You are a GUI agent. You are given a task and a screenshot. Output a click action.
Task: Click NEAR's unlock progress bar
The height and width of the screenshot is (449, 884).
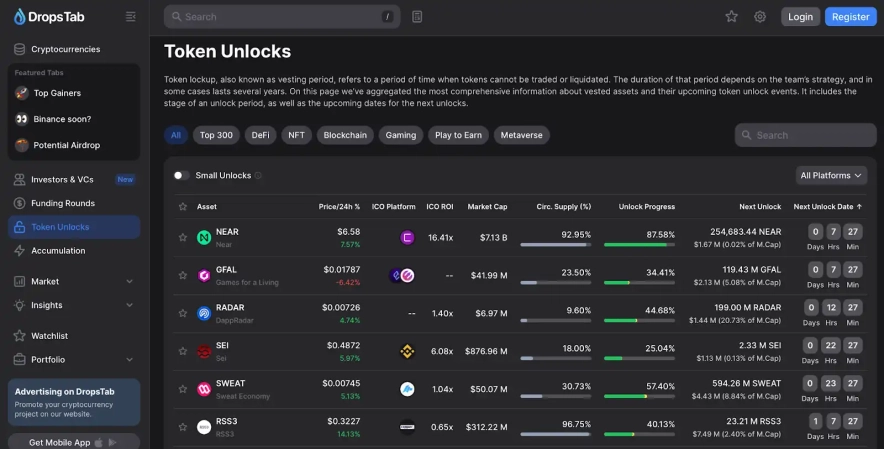point(639,244)
